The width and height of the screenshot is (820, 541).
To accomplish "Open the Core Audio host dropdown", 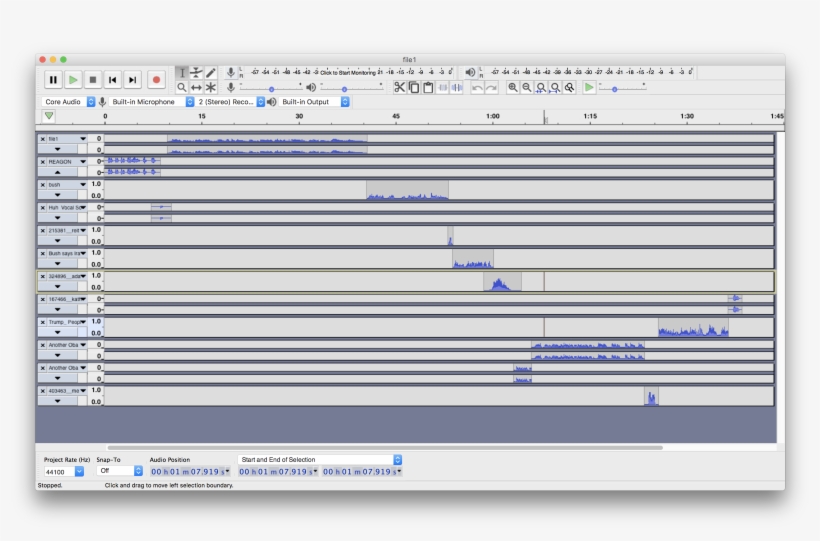I will 68,102.
